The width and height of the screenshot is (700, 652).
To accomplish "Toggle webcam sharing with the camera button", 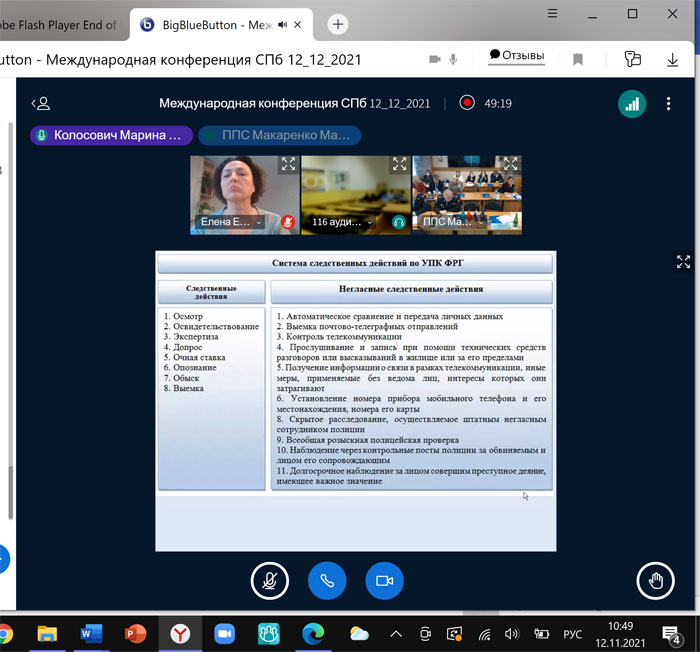I will 383,580.
